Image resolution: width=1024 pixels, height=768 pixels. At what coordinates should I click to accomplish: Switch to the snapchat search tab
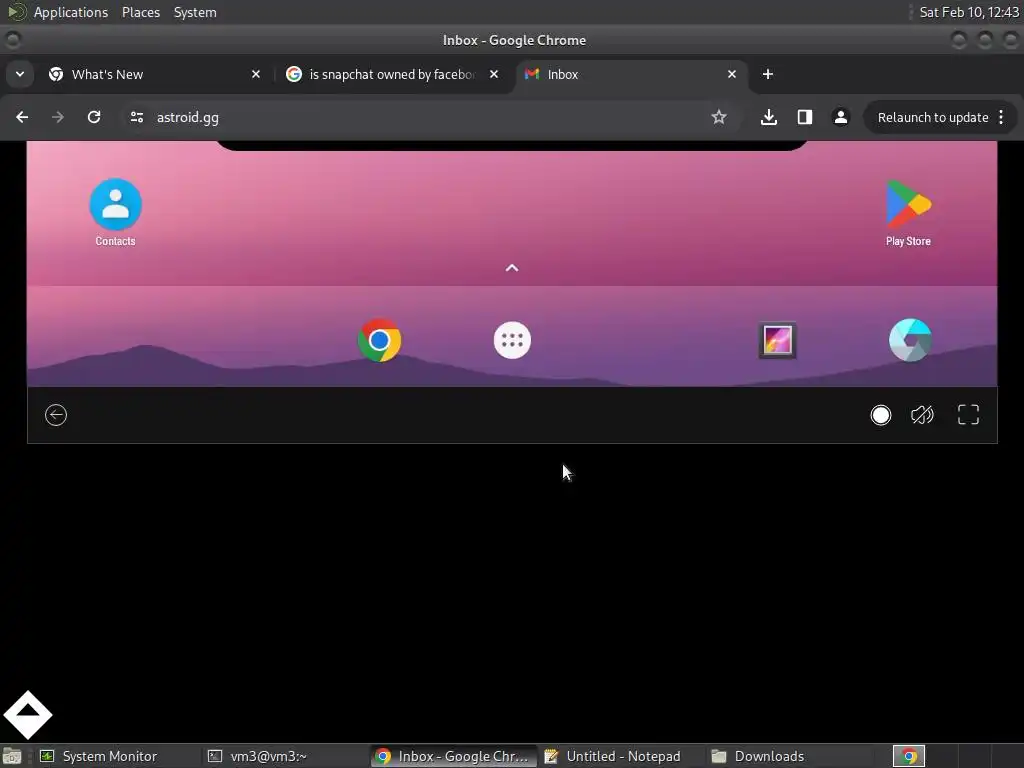pos(392,74)
